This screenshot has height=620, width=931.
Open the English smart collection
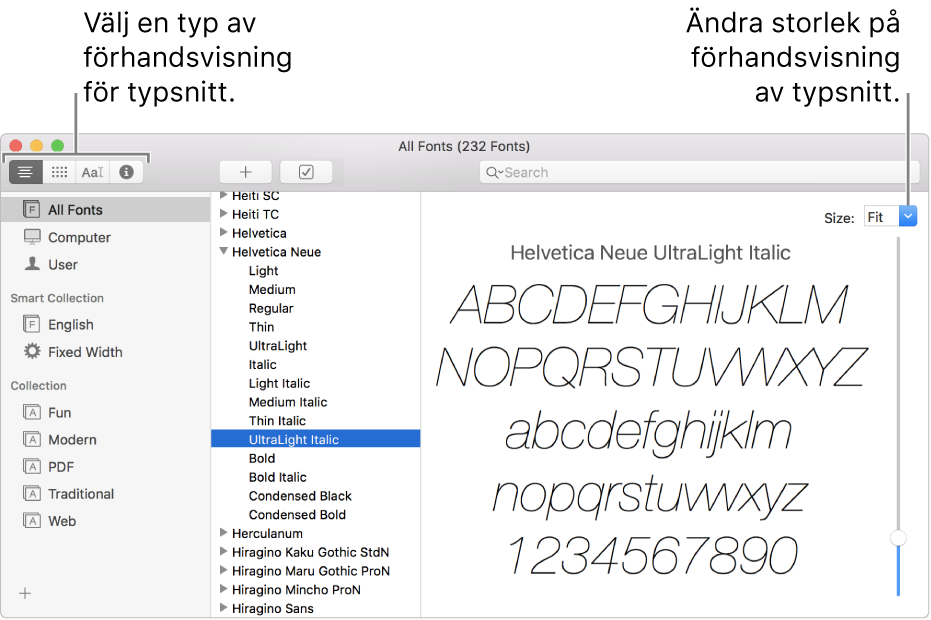71,325
